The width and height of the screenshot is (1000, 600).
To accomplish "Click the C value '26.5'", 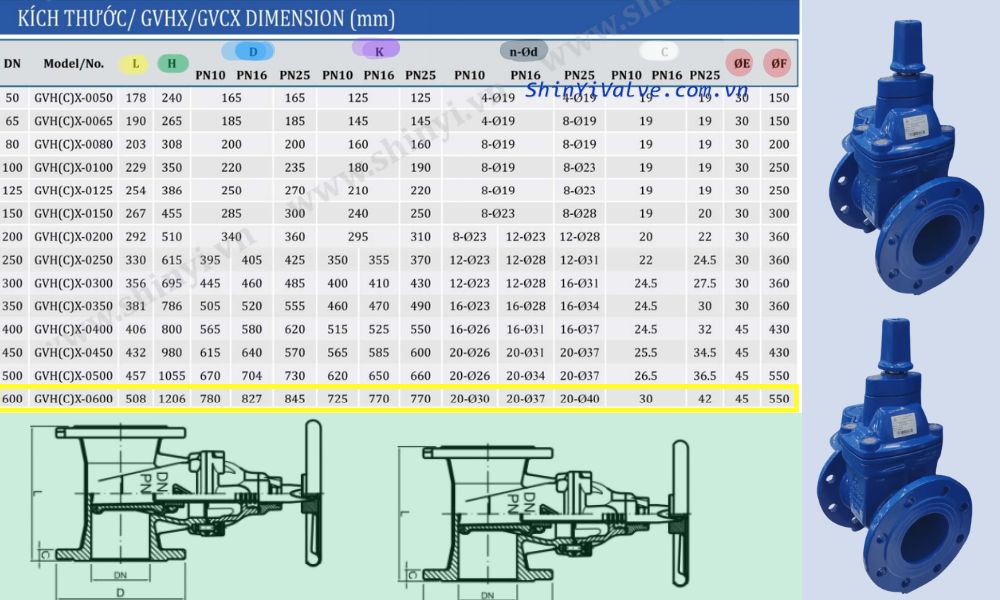I will click(645, 376).
